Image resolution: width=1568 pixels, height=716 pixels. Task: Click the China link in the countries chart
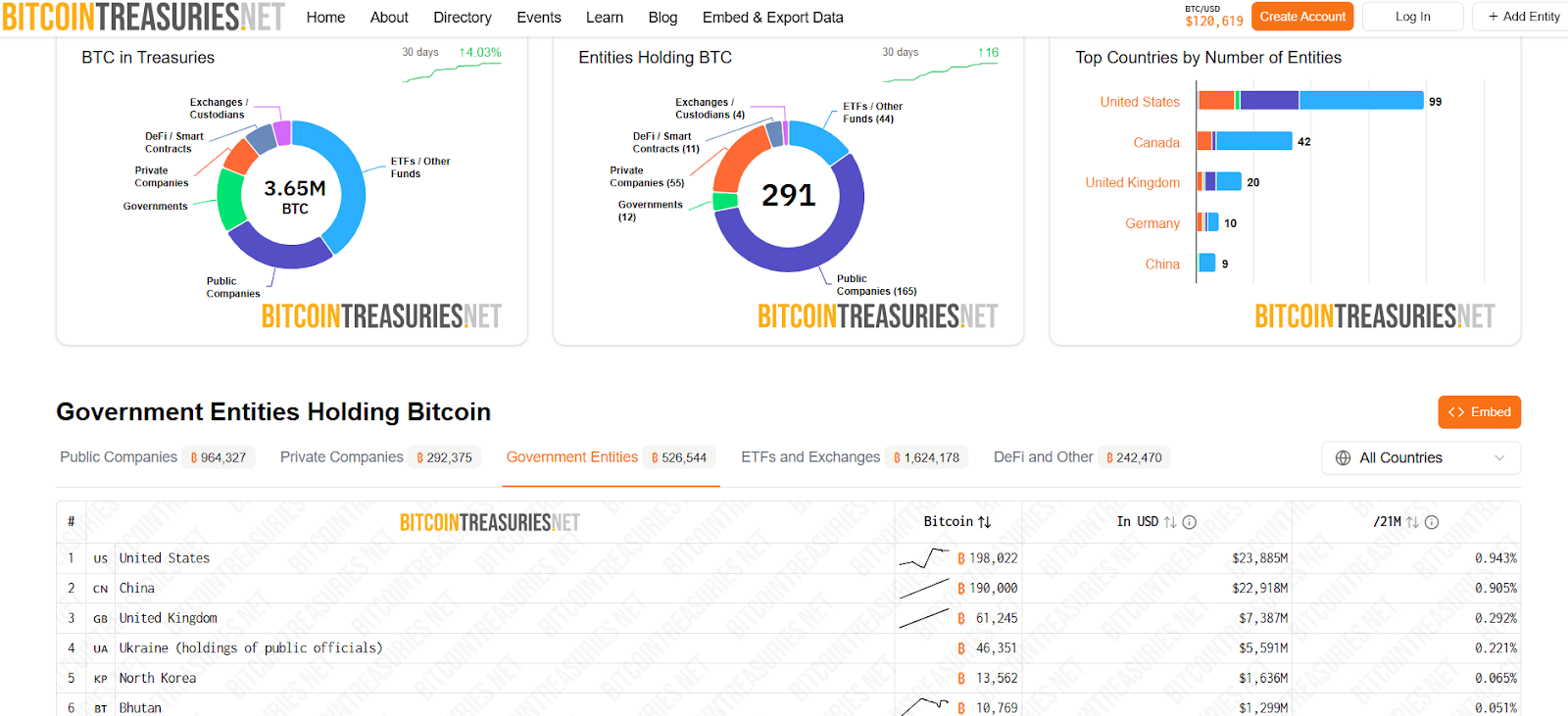click(x=1162, y=264)
